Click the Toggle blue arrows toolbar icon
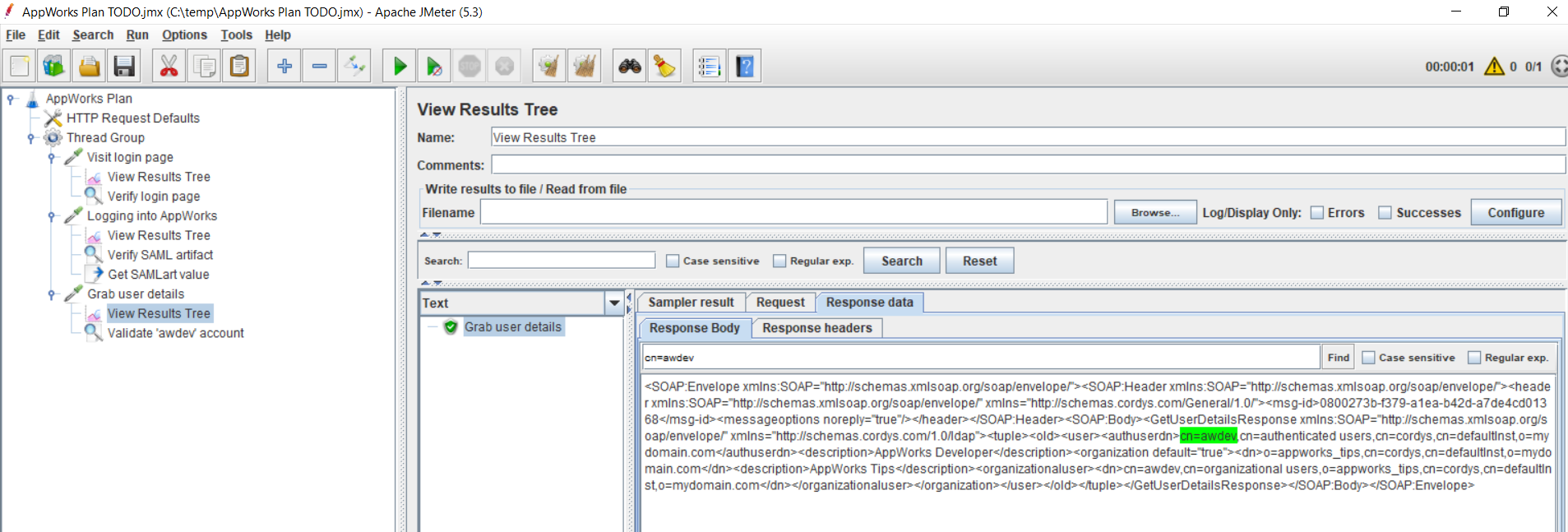This screenshot has height=532, width=1568. 355,67
